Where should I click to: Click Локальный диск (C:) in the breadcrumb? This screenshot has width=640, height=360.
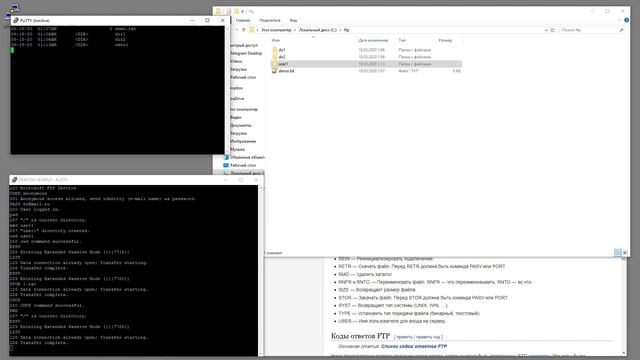pos(318,30)
